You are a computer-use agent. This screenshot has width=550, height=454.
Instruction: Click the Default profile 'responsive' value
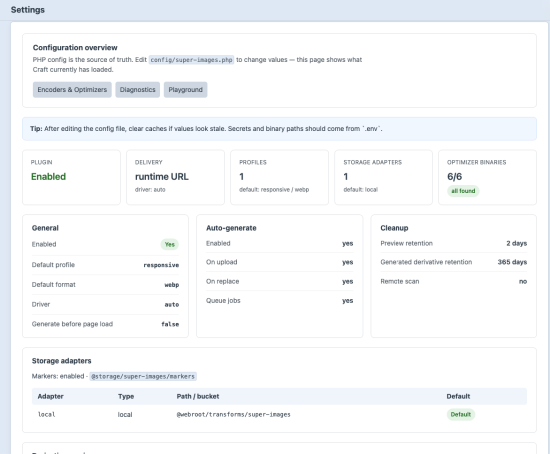pyautogui.click(x=161, y=265)
